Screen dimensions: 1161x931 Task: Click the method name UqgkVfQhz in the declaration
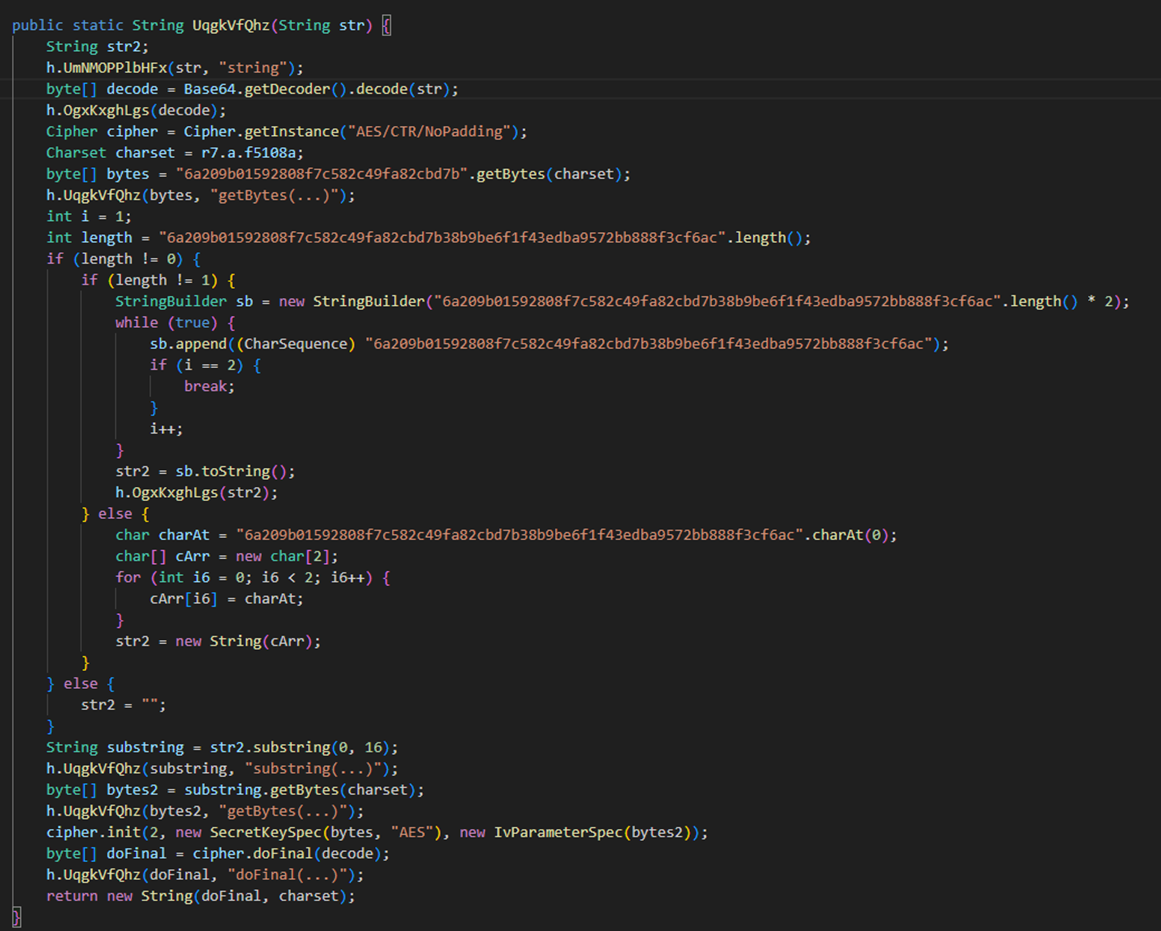coord(231,25)
